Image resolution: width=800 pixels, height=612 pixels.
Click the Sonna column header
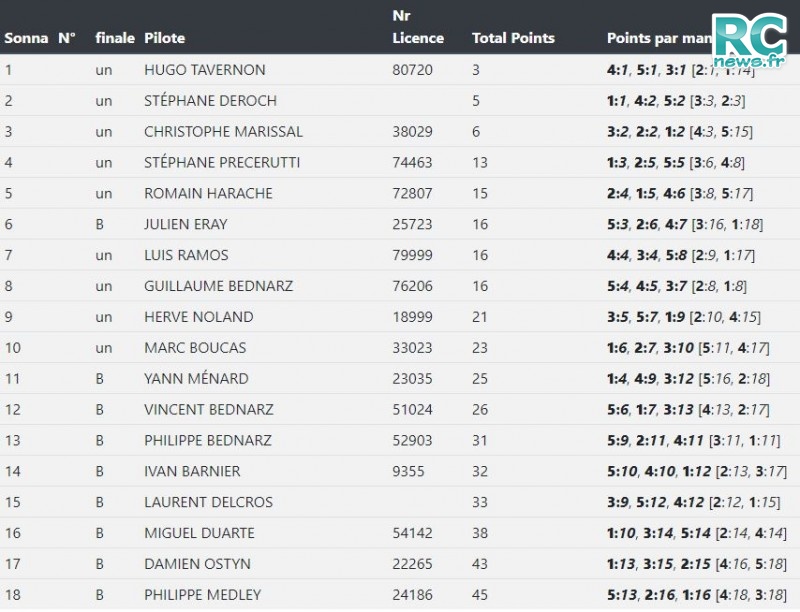[26, 38]
